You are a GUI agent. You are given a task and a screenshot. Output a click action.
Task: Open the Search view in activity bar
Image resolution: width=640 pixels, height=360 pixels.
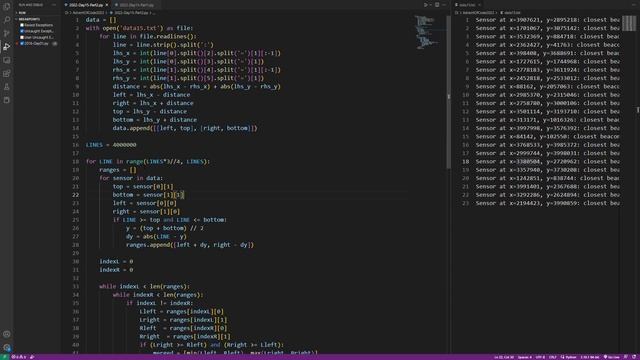click(x=7, y=20)
